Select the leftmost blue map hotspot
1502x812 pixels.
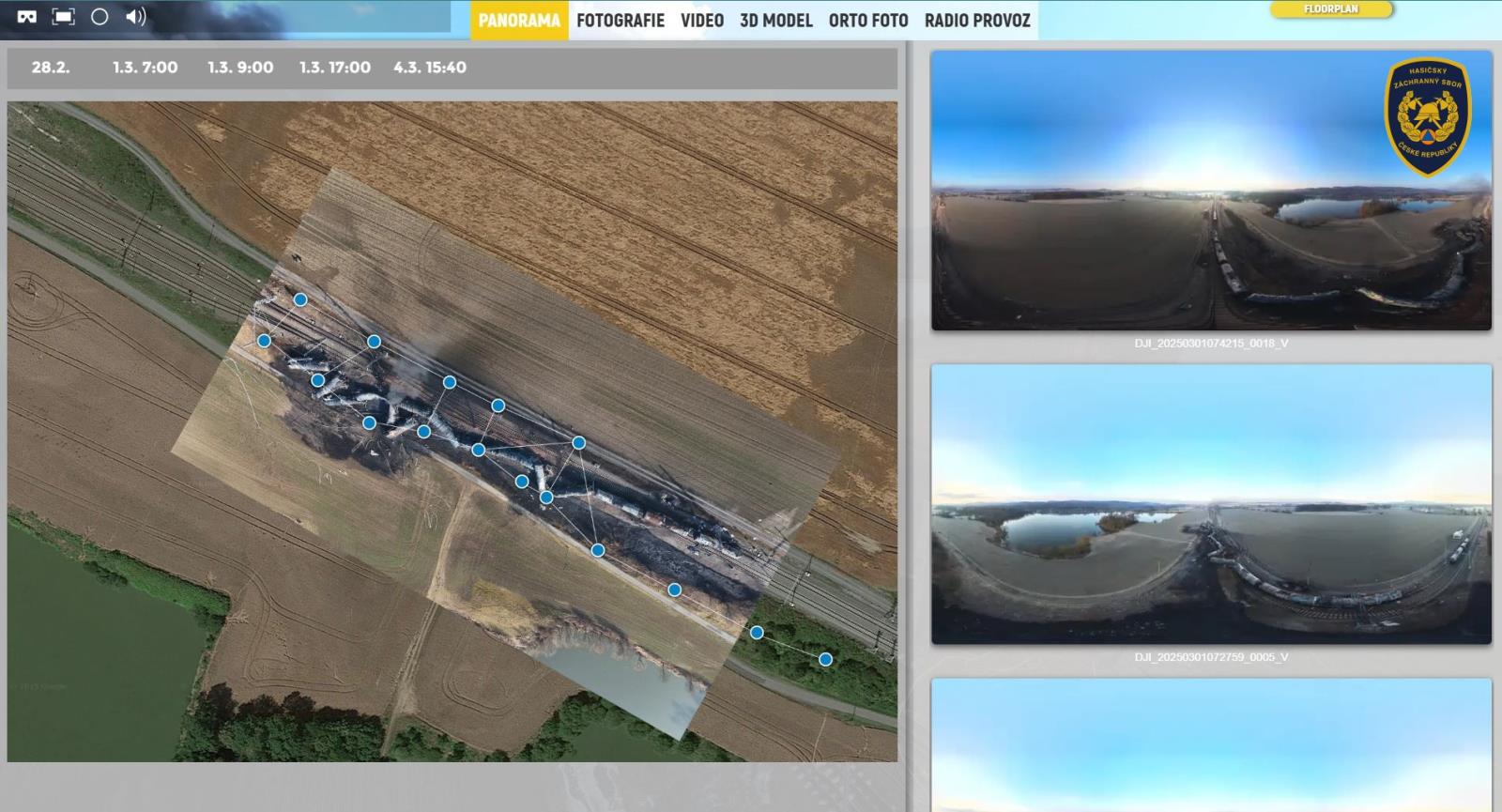[x=264, y=341]
